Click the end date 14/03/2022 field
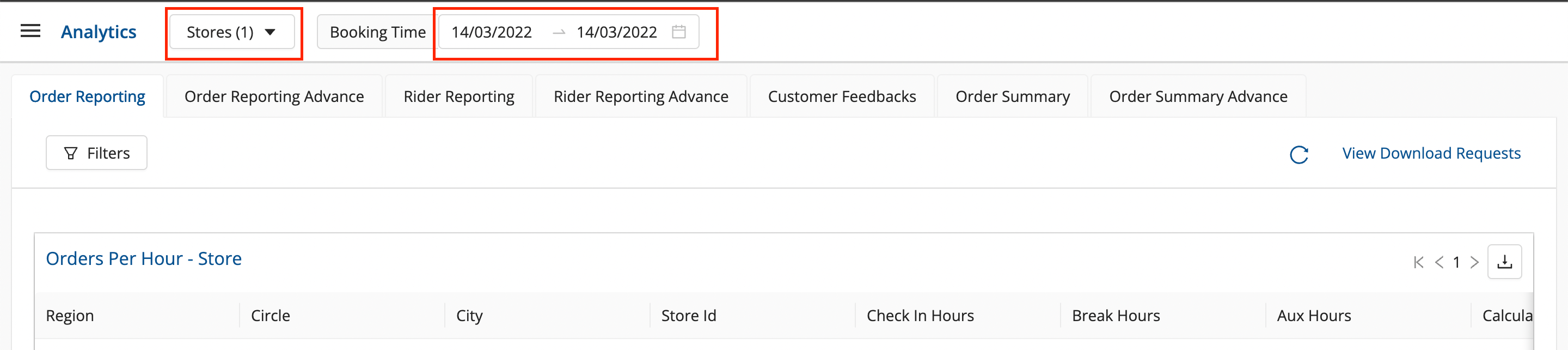Image resolution: width=1568 pixels, height=350 pixels. (x=617, y=32)
